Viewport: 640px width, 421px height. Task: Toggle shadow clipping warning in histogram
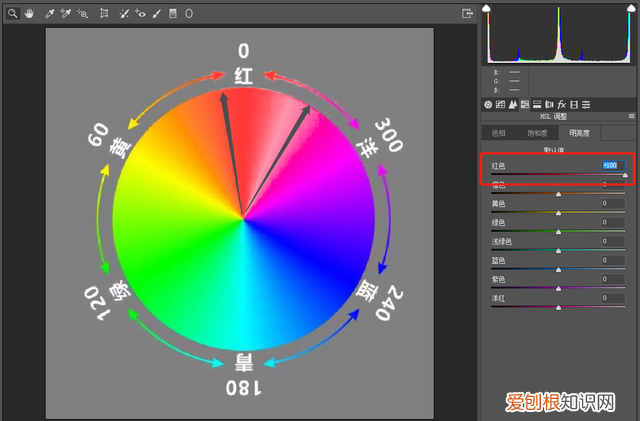point(487,9)
